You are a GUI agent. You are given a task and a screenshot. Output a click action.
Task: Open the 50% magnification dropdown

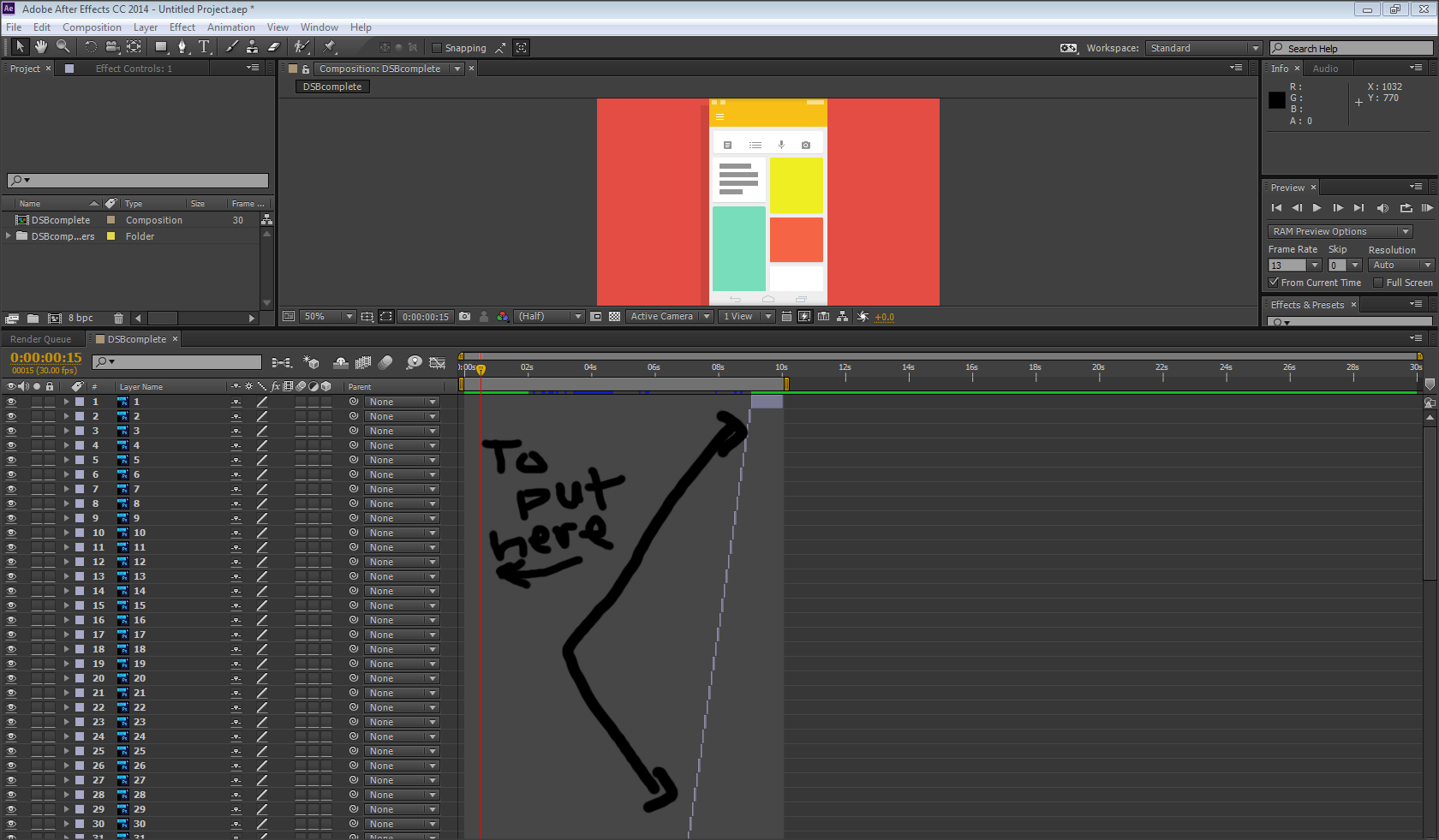click(328, 317)
